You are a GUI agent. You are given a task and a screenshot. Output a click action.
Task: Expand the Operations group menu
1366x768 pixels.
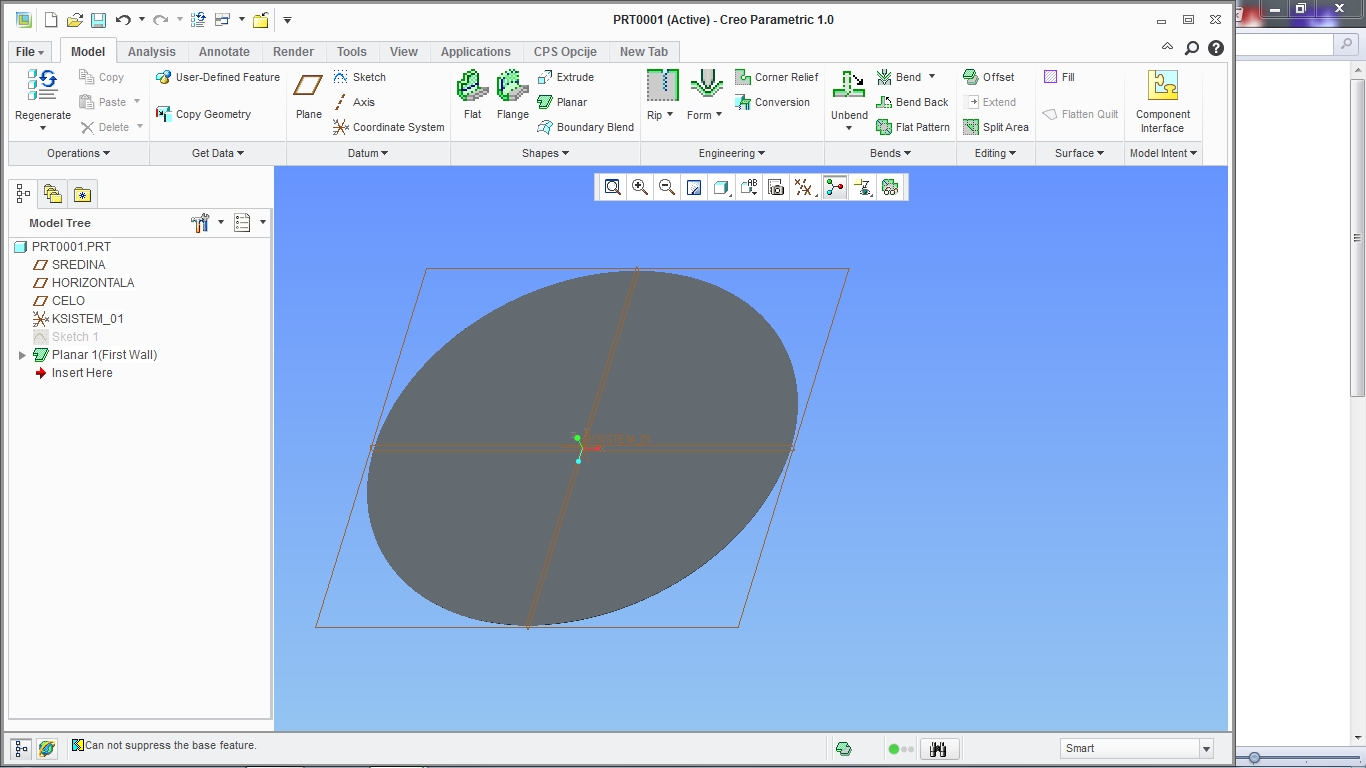pyautogui.click(x=79, y=153)
